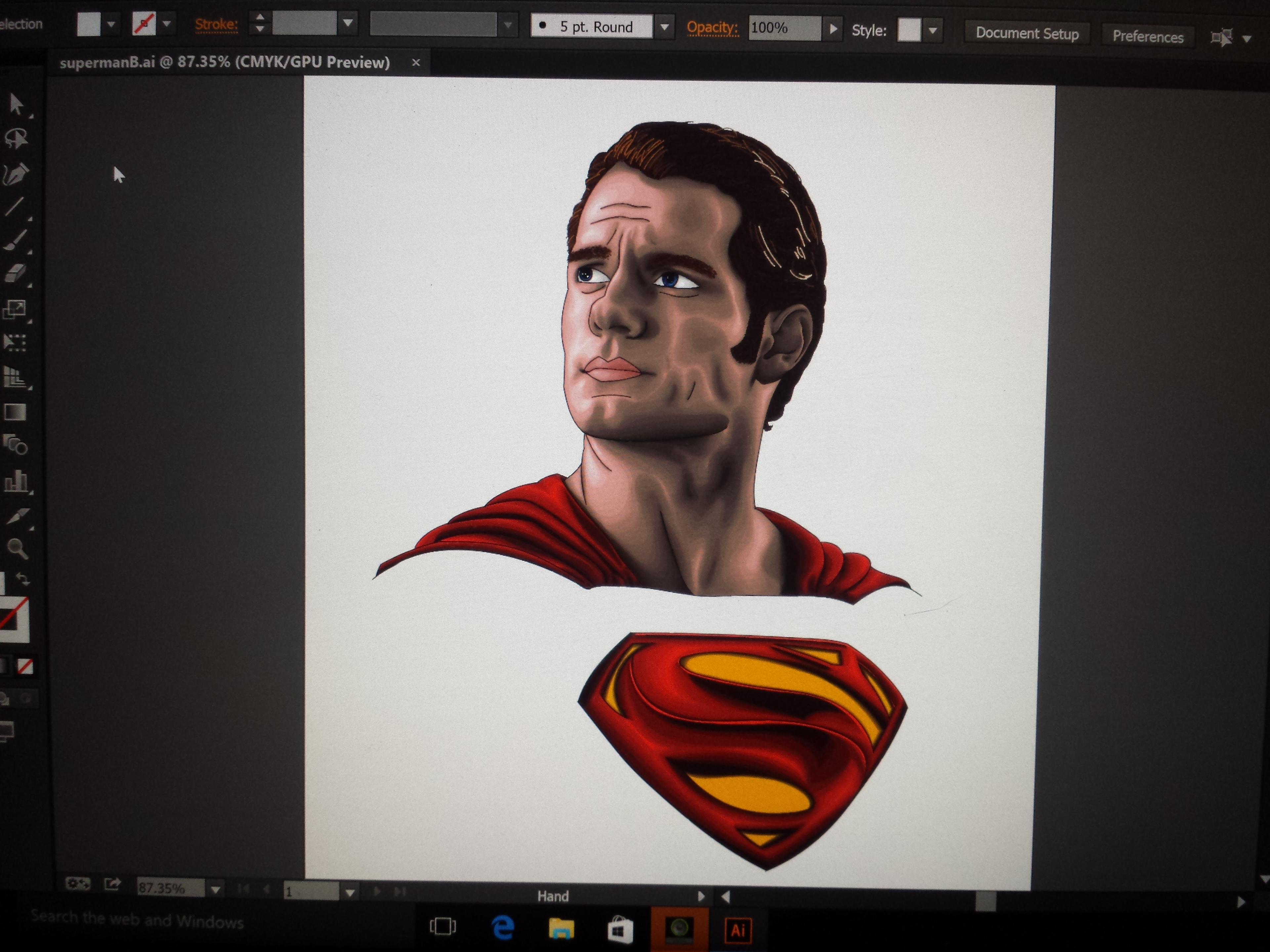This screenshot has width=1270, height=952.
Task: Open the align options dropdown arrow
Action: (1247, 39)
